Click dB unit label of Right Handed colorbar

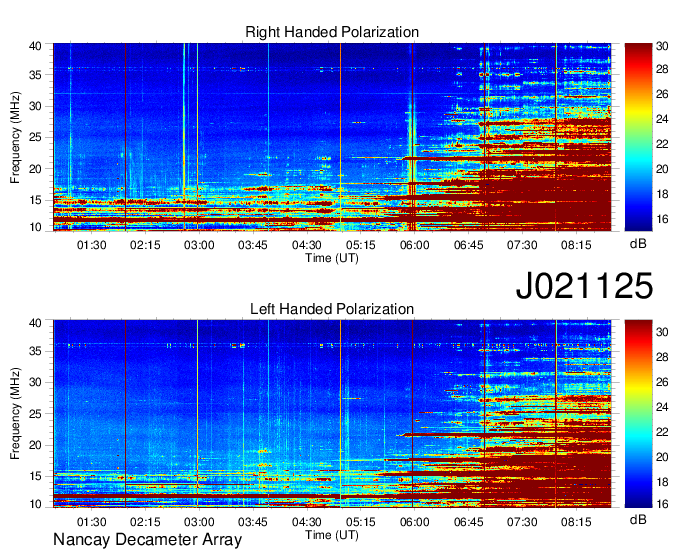point(638,244)
